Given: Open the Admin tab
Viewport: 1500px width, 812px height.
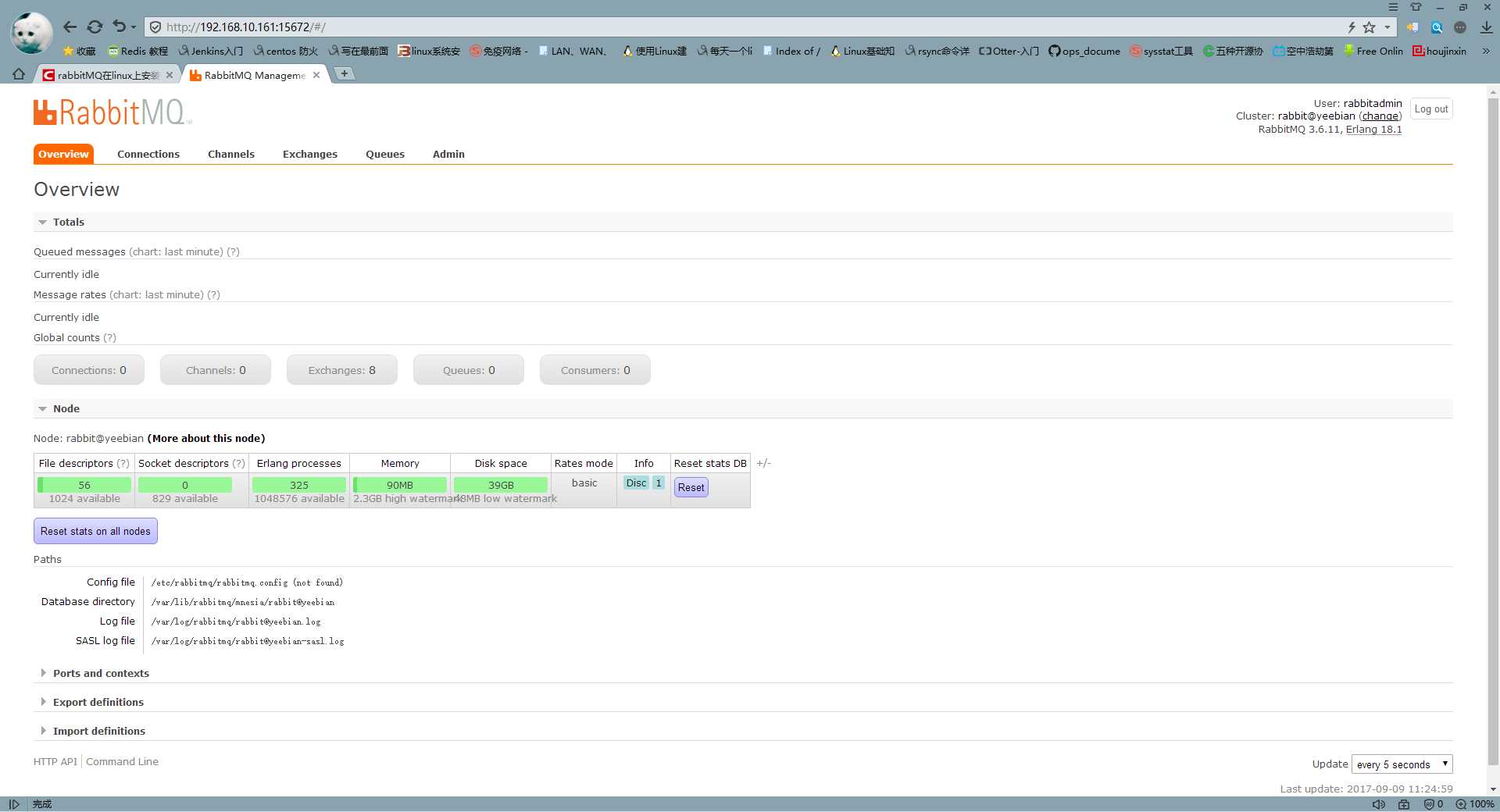Looking at the screenshot, I should [448, 154].
